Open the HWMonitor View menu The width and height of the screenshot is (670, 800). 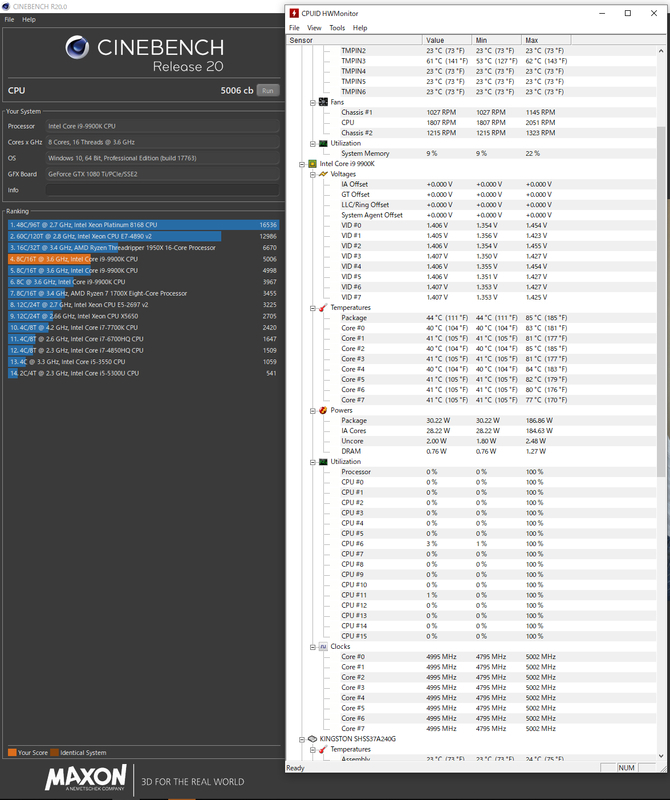coord(314,28)
